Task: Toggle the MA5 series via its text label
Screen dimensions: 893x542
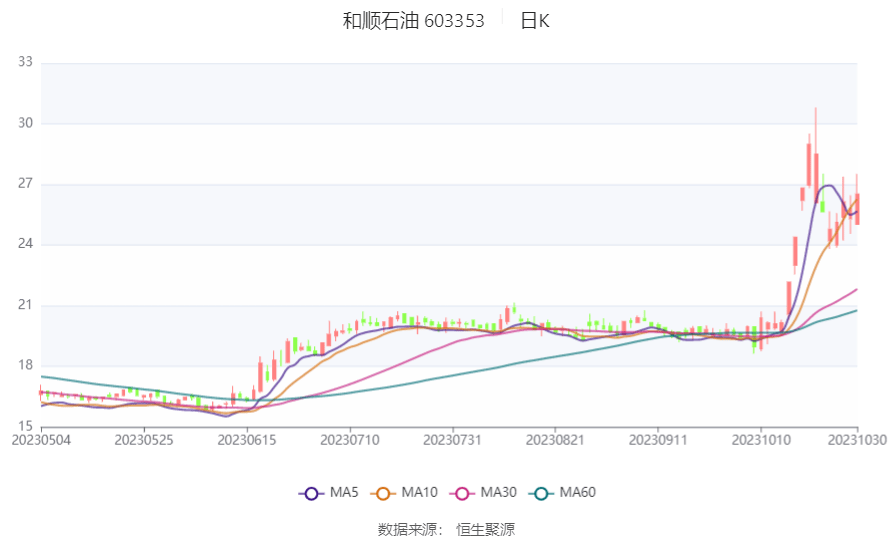Action: pos(344,493)
